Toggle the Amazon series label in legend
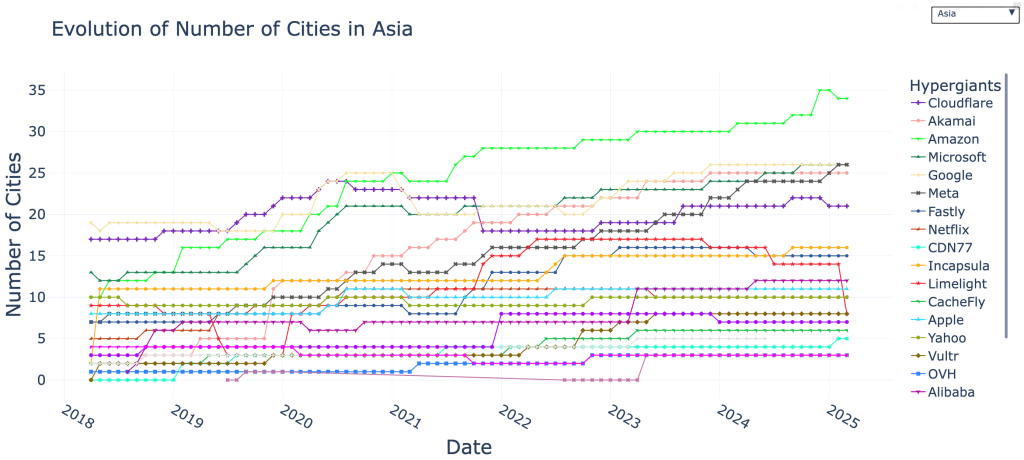Viewport: 1024px width, 460px height. point(953,139)
